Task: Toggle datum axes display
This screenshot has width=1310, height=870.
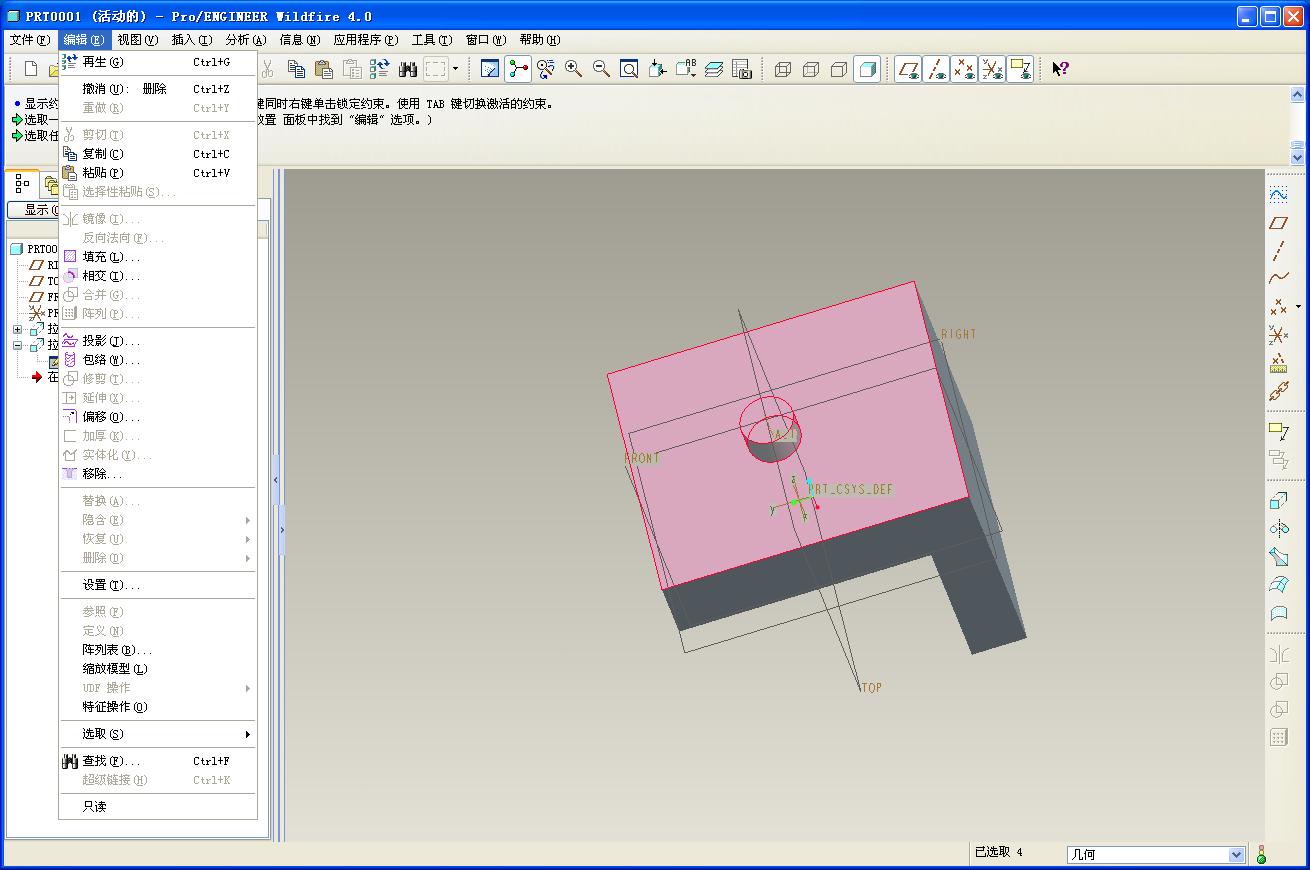Action: point(936,69)
